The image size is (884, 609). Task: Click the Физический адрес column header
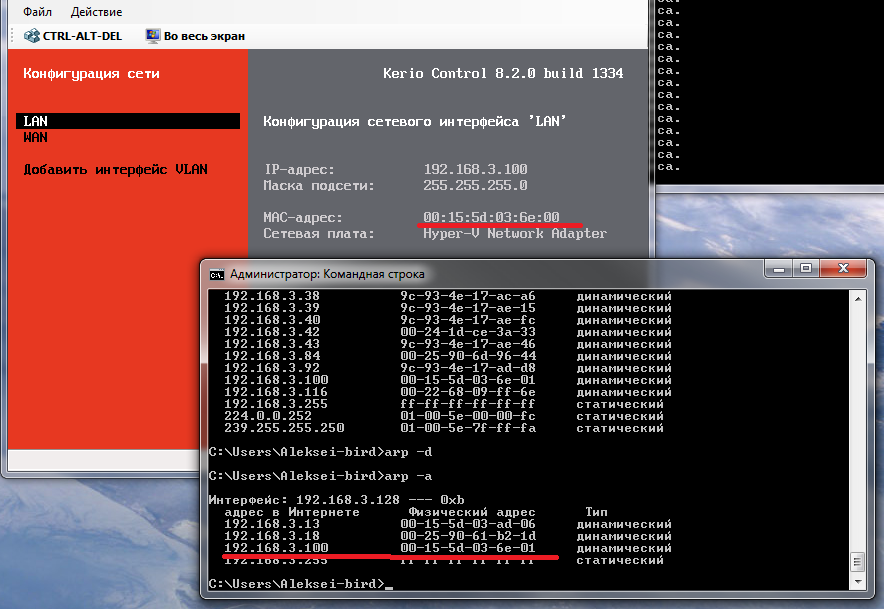pos(472,513)
